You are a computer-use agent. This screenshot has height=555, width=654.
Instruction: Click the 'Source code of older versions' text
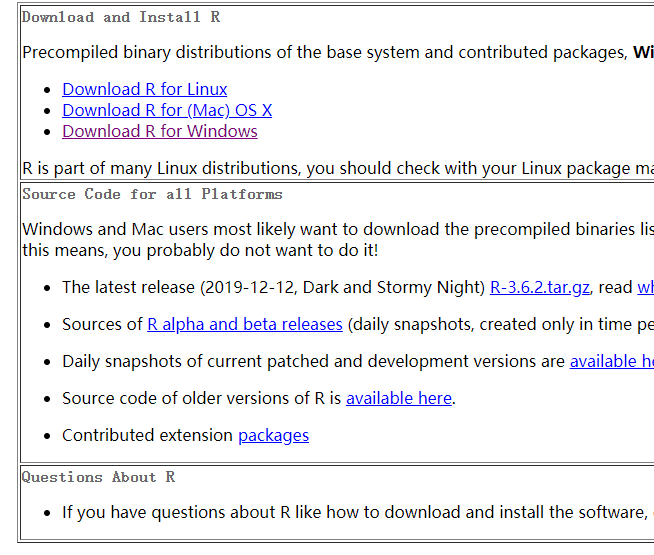coord(200,398)
